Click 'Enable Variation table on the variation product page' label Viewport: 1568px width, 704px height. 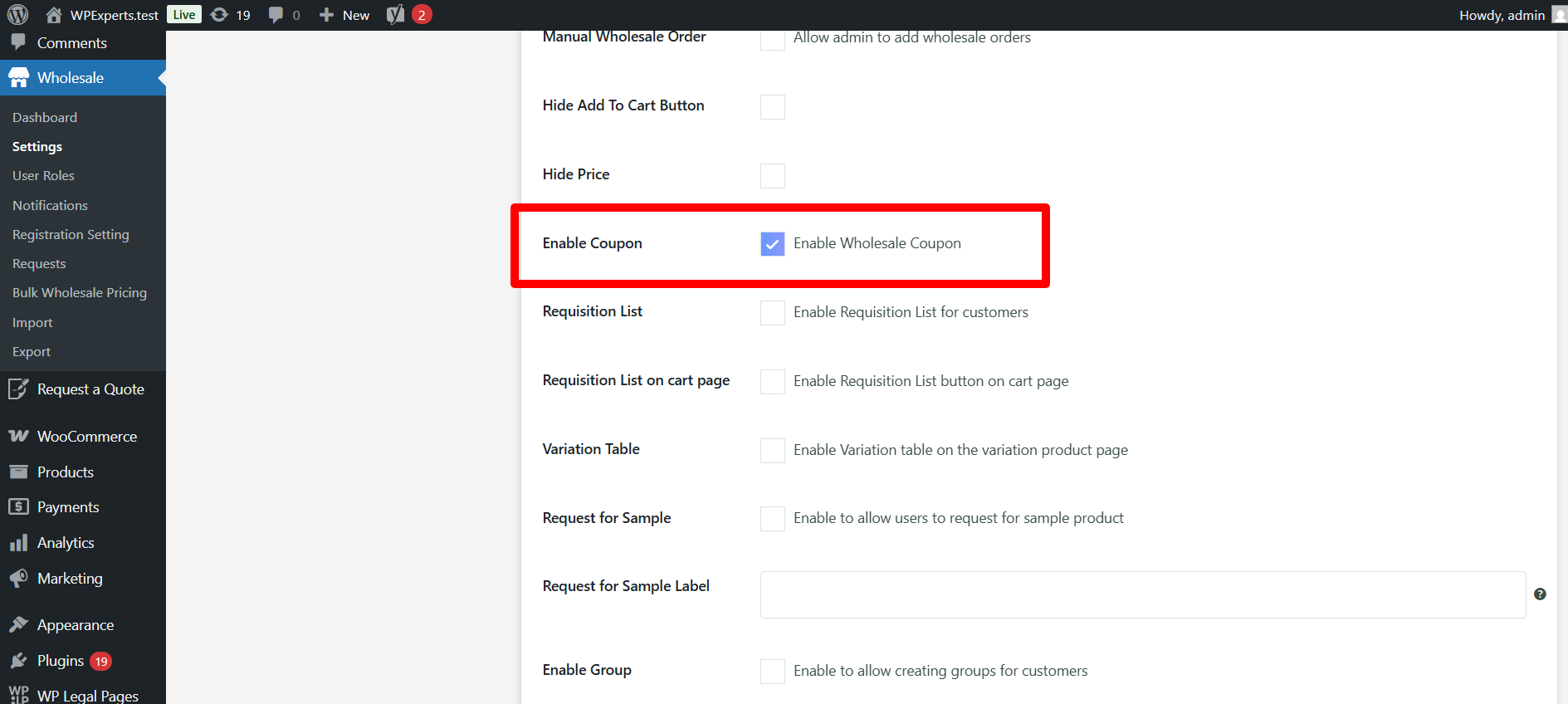click(x=960, y=450)
